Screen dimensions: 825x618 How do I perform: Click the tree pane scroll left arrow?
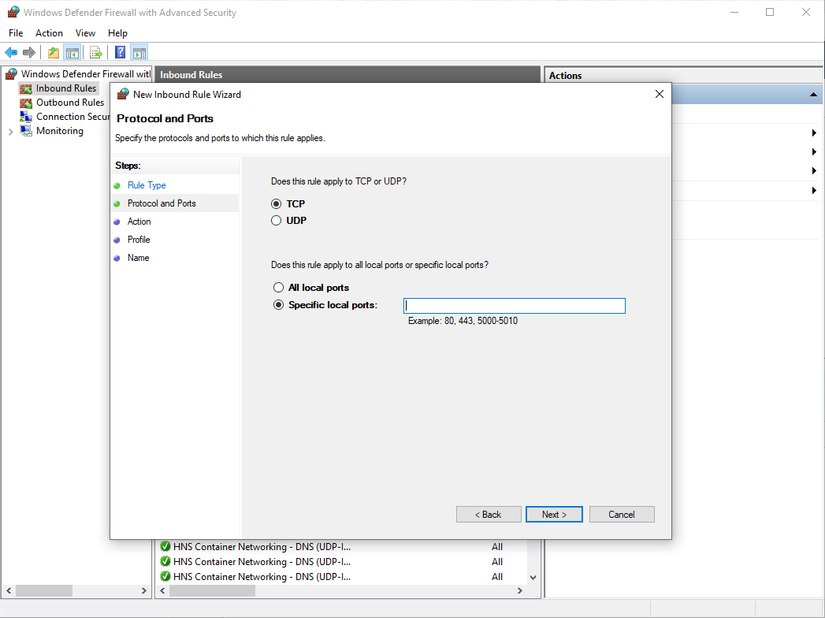point(8,591)
